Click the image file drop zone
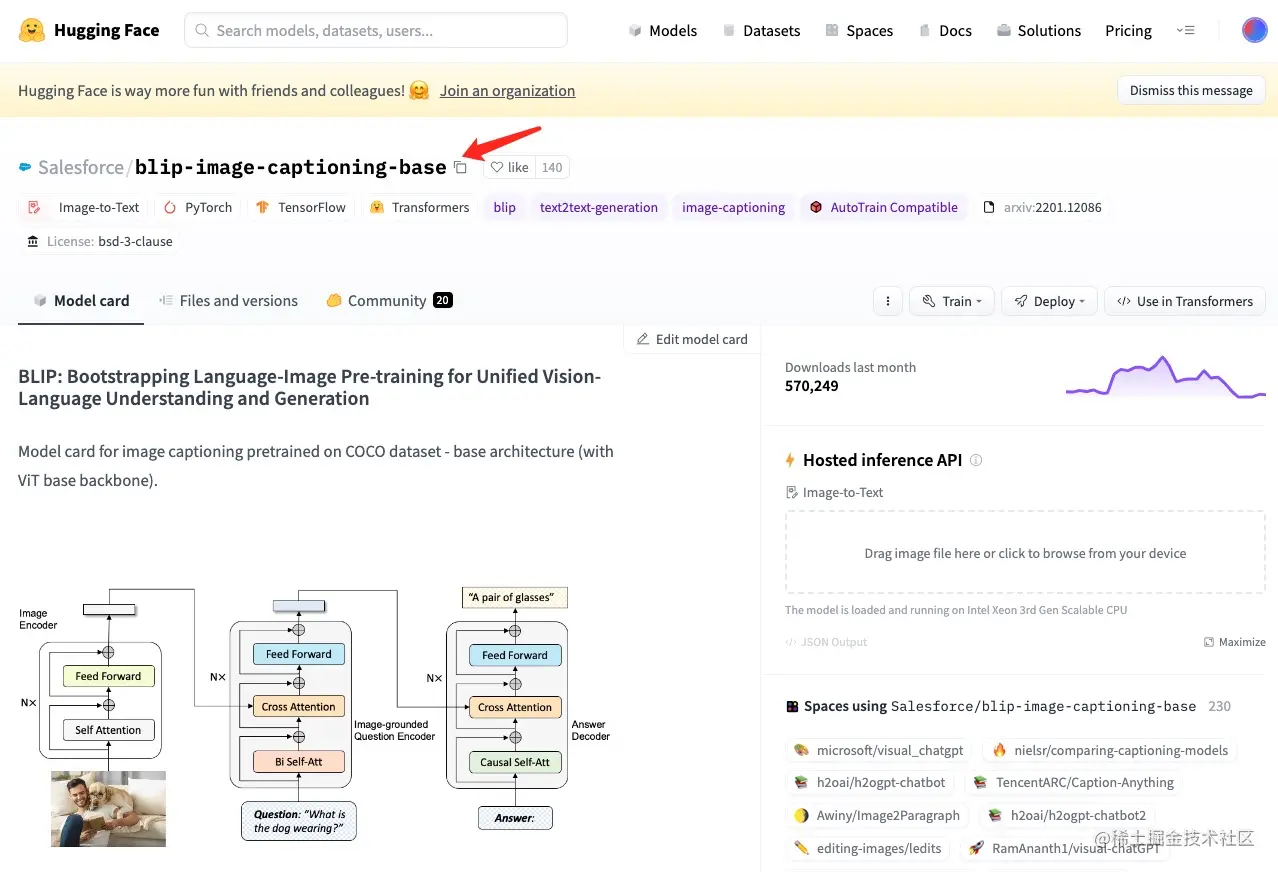 pyautogui.click(x=1025, y=553)
